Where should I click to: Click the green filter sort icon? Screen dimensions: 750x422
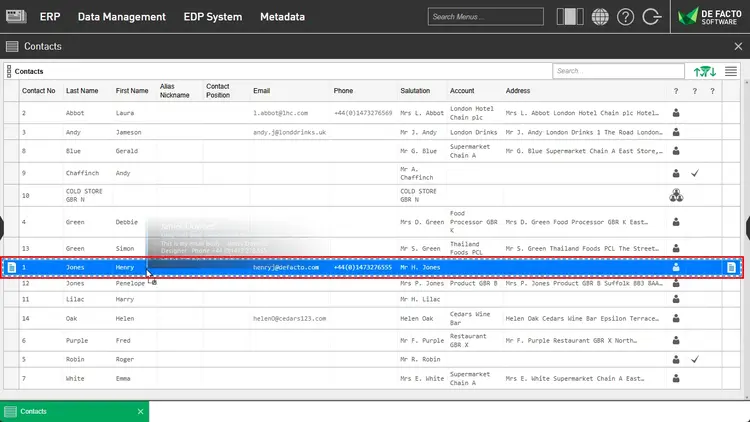705,71
